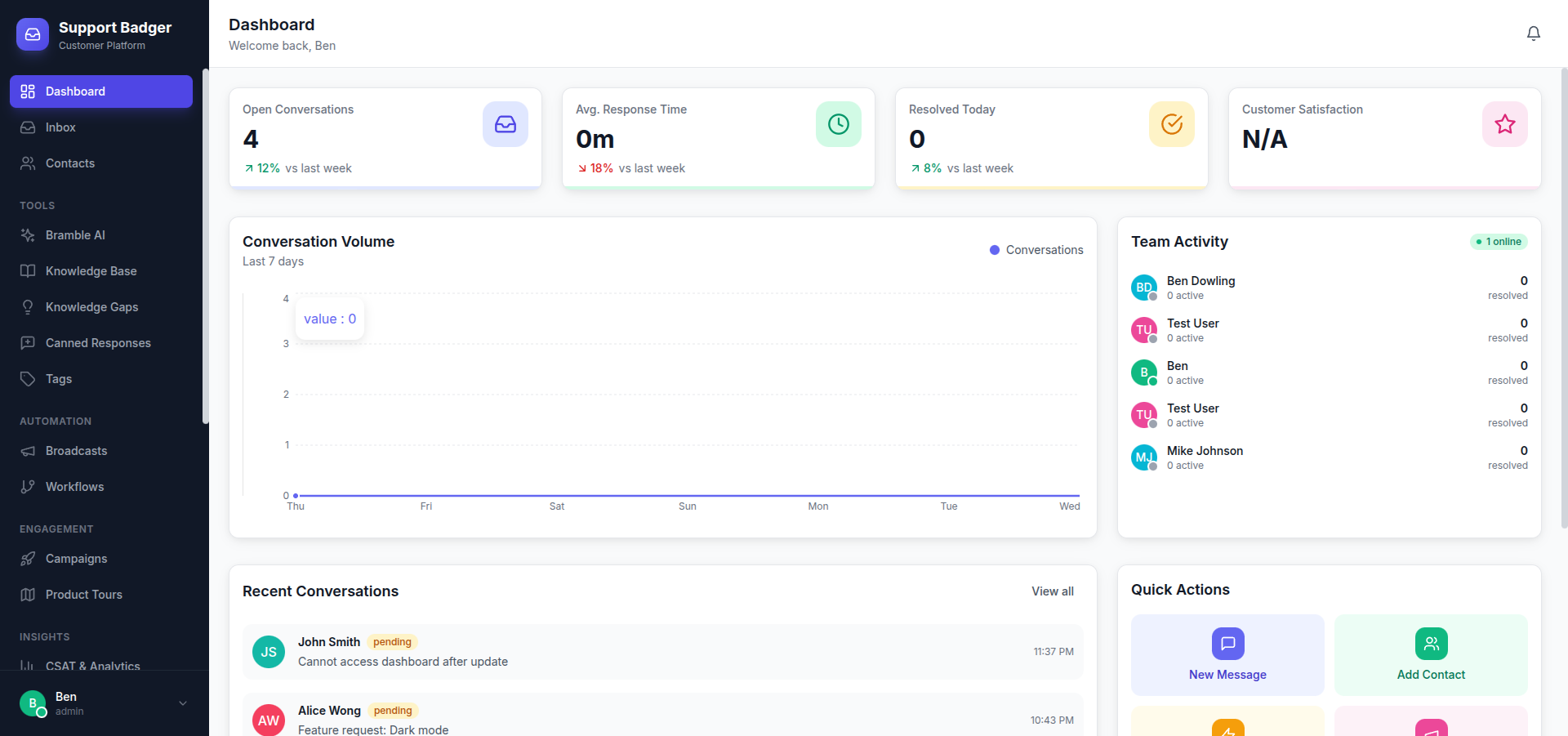1568x736 pixels.
Task: Go to Bramble AI tool
Action: [x=75, y=235]
